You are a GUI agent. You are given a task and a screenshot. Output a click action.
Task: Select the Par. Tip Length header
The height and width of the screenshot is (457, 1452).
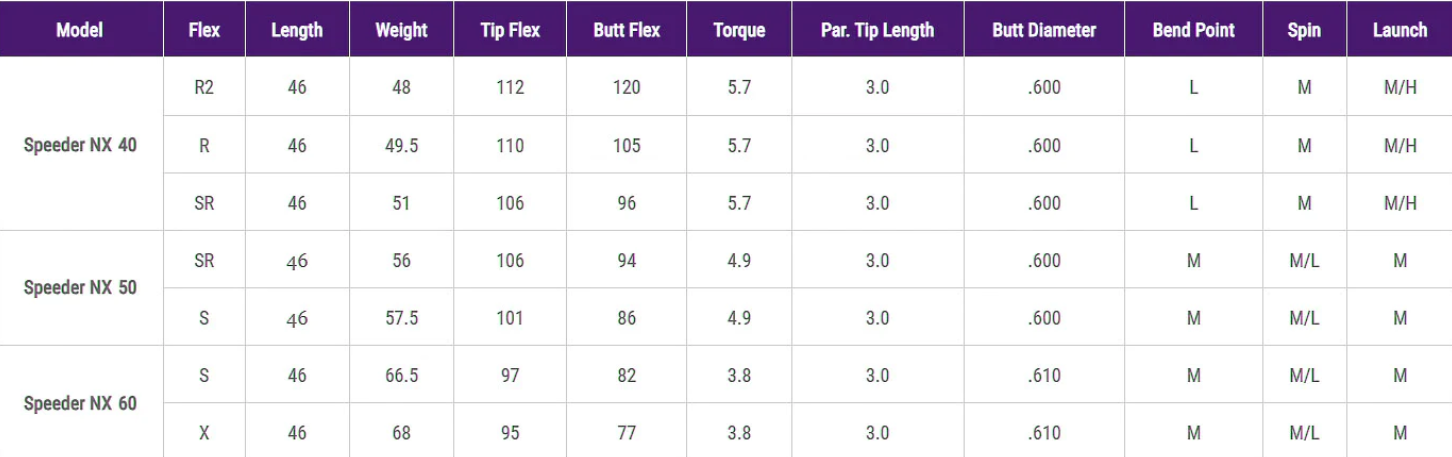[x=877, y=30]
